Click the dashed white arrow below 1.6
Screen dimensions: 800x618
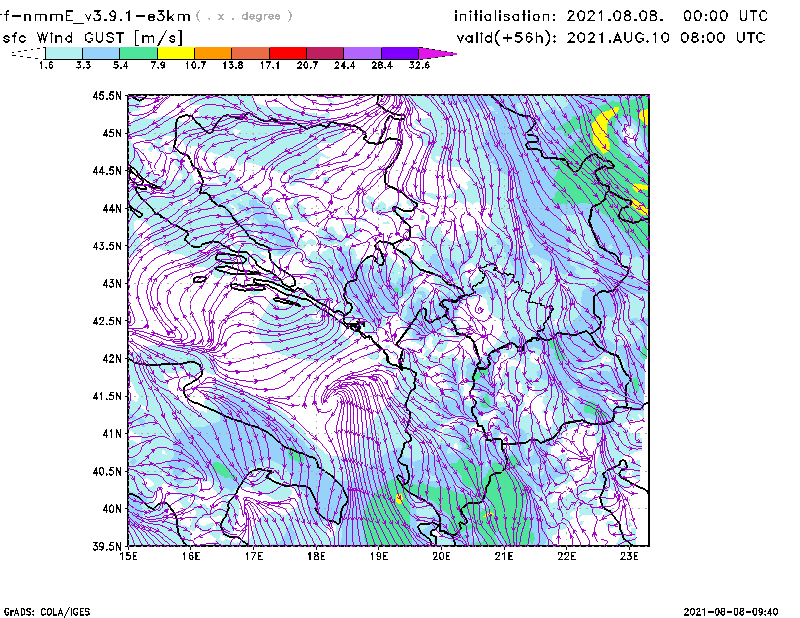pos(28,53)
